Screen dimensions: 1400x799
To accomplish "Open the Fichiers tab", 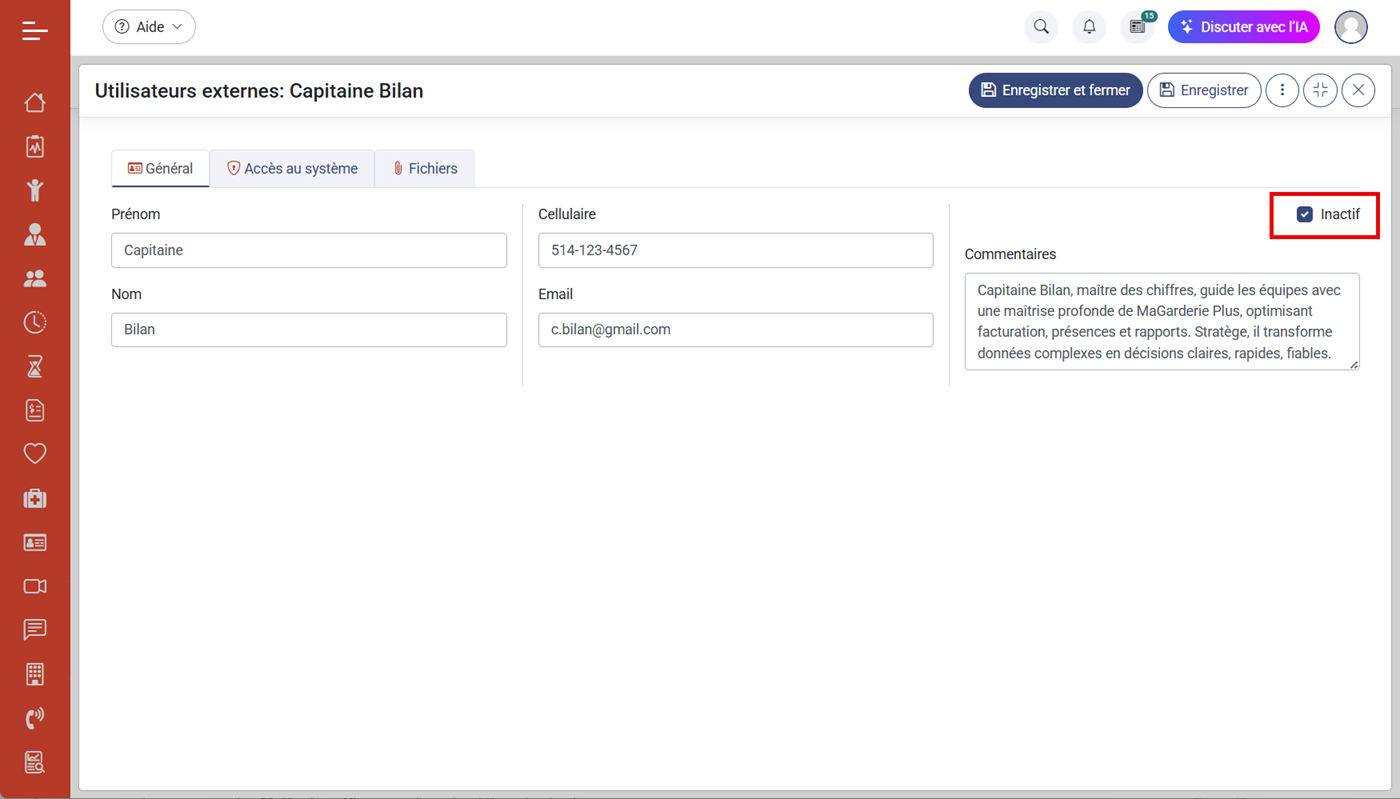I will click(425, 168).
